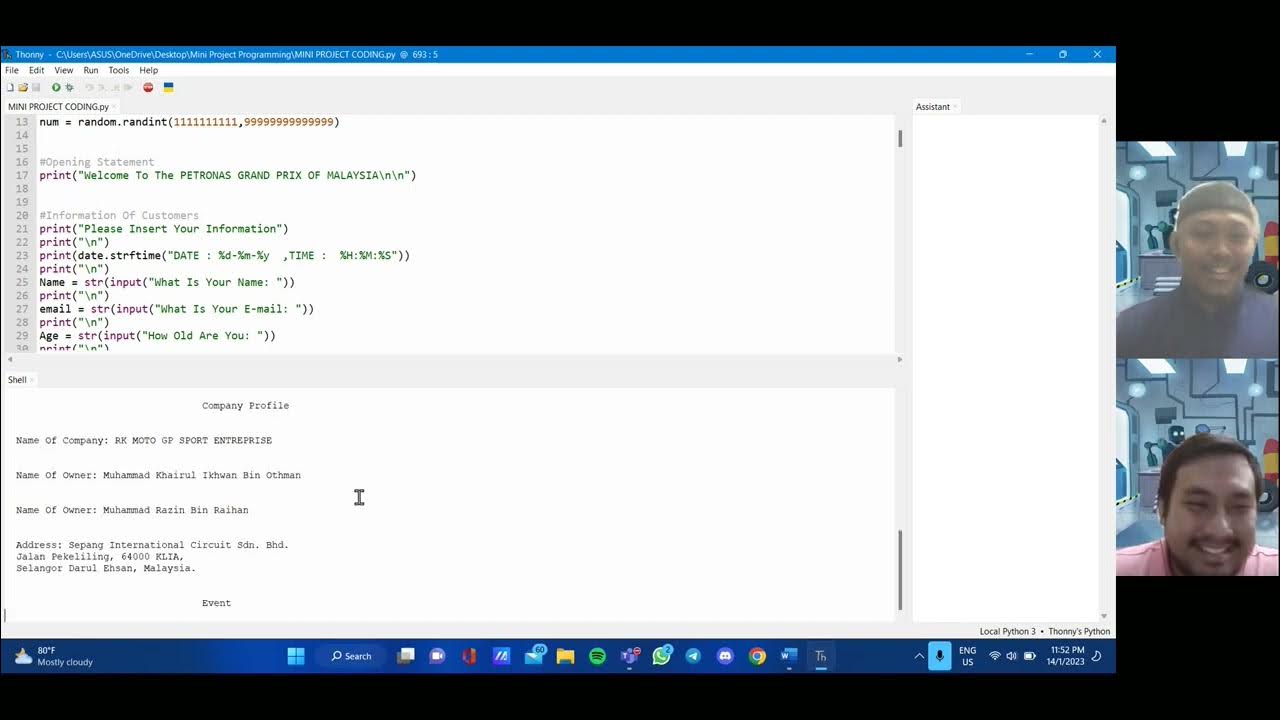Close the Shell panel tab
Screen dimensions: 1280x720
point(32,380)
